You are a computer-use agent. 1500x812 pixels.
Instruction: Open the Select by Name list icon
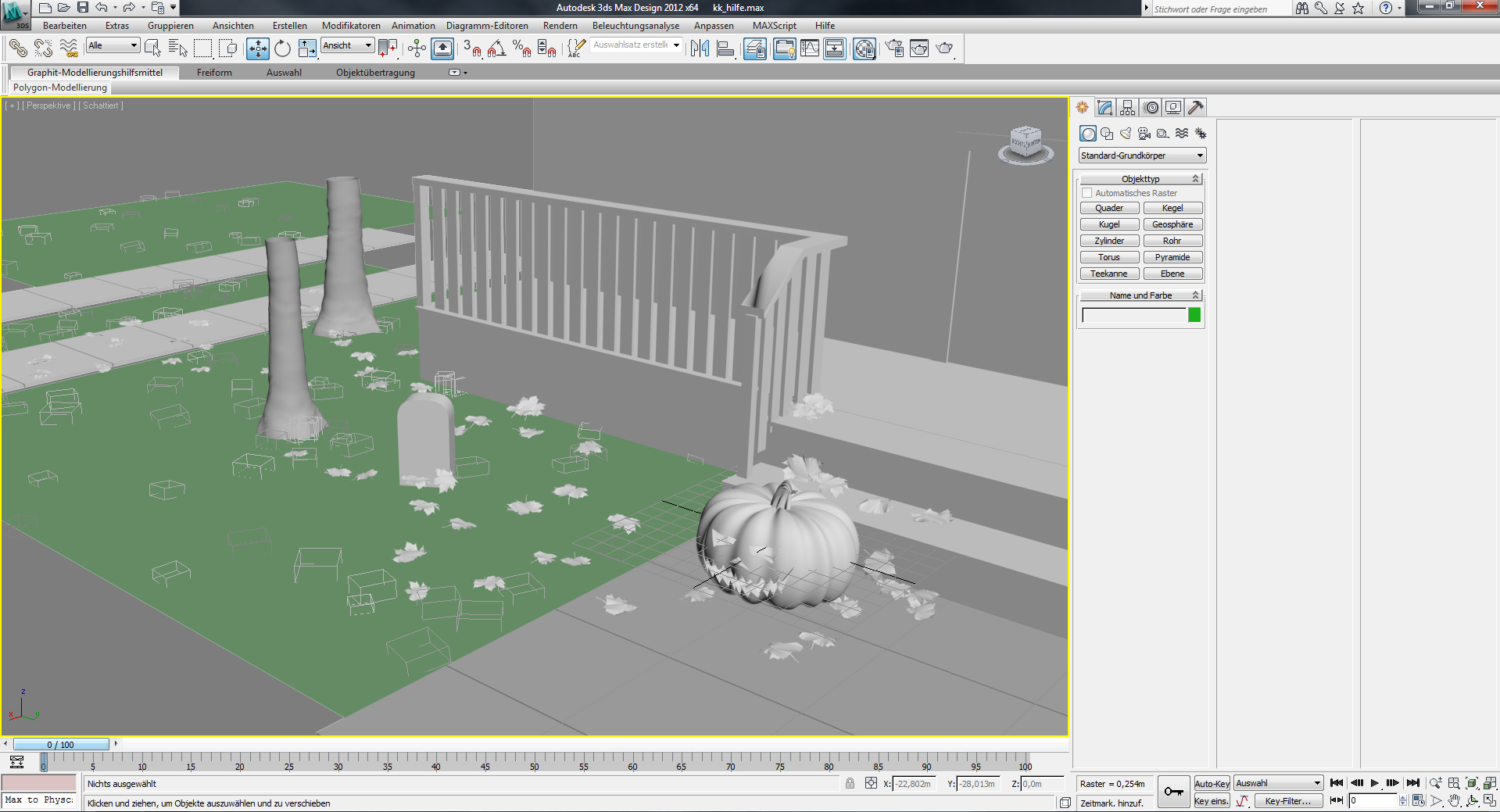178,48
